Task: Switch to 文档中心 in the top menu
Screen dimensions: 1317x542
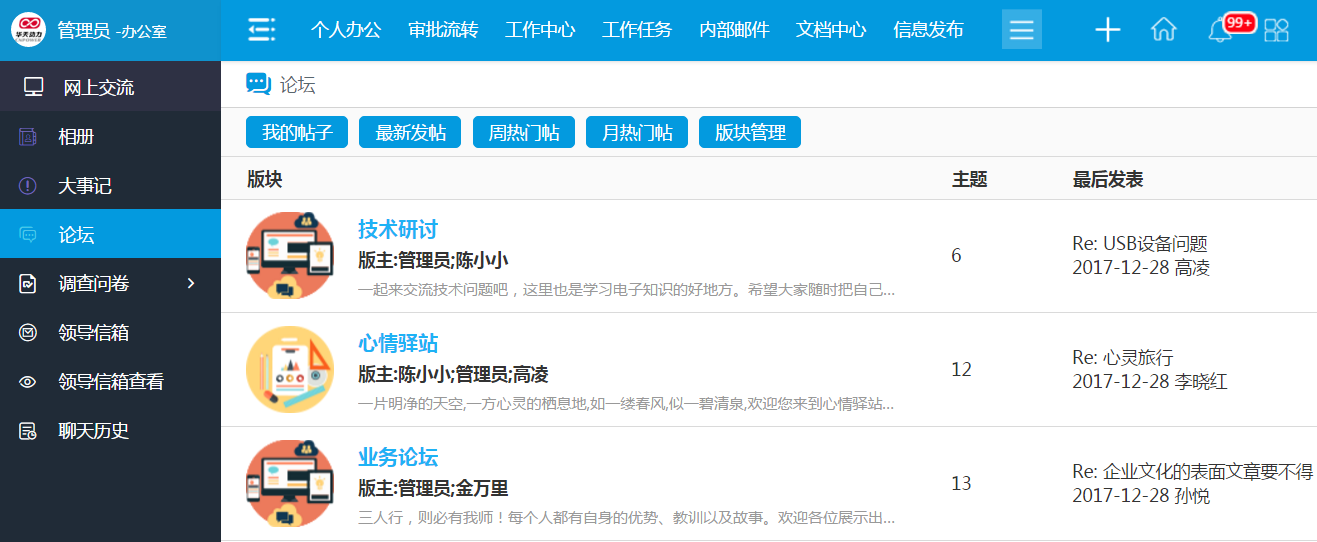Action: [x=831, y=30]
